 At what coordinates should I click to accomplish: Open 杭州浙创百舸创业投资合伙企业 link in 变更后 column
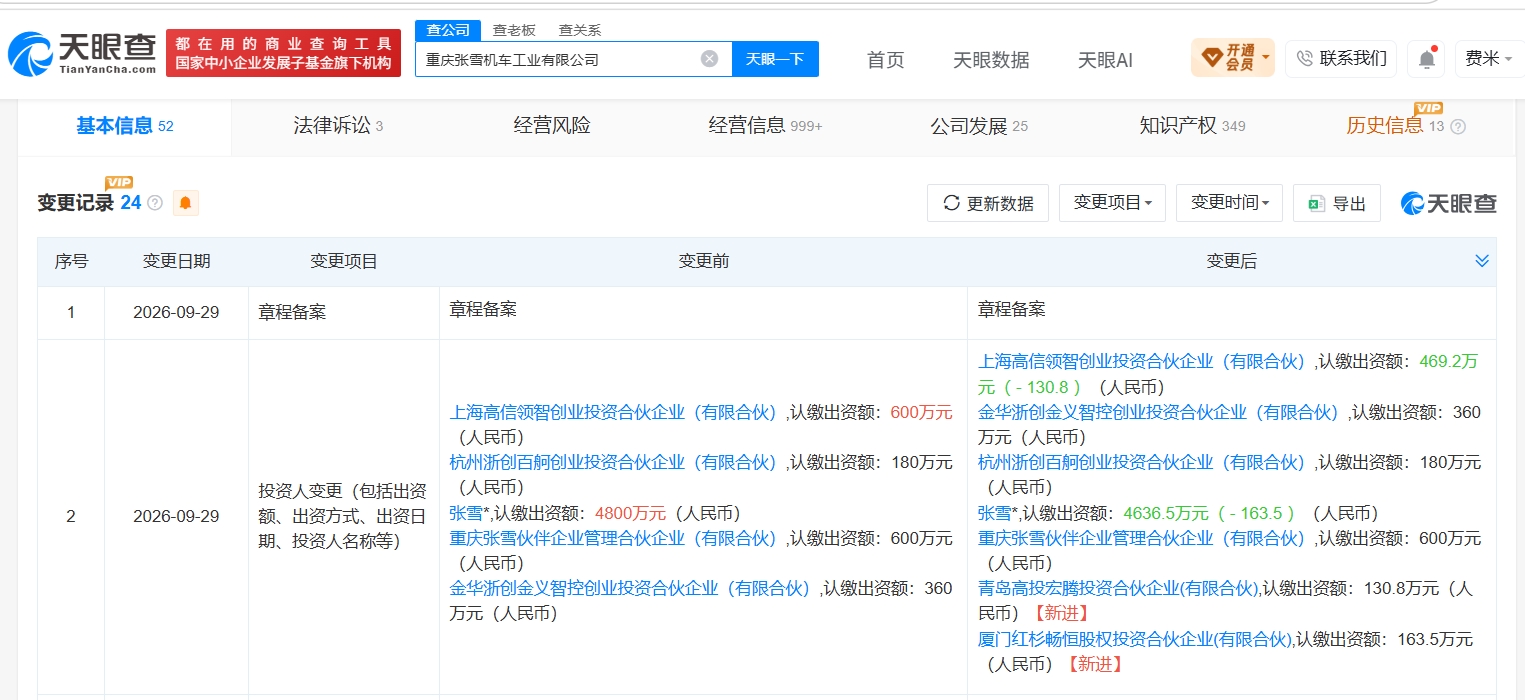pyautogui.click(x=1141, y=462)
